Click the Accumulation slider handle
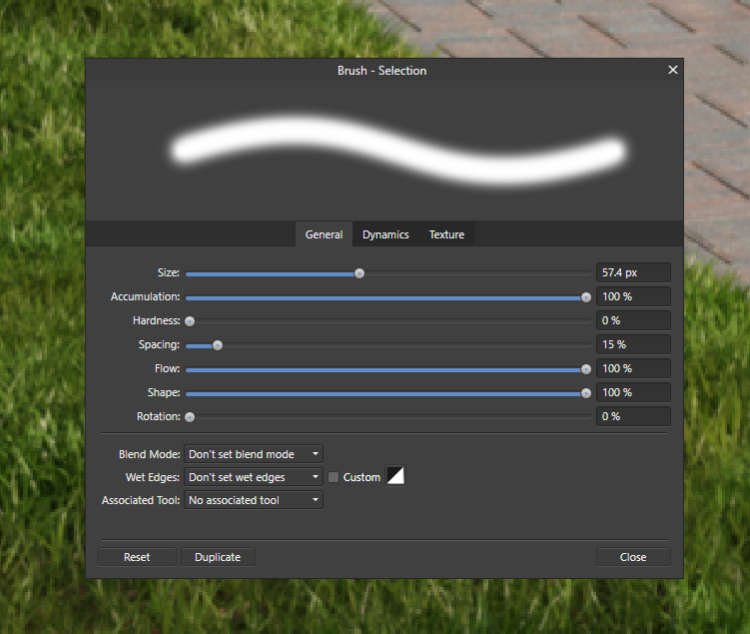The width and height of the screenshot is (750, 634). [586, 297]
